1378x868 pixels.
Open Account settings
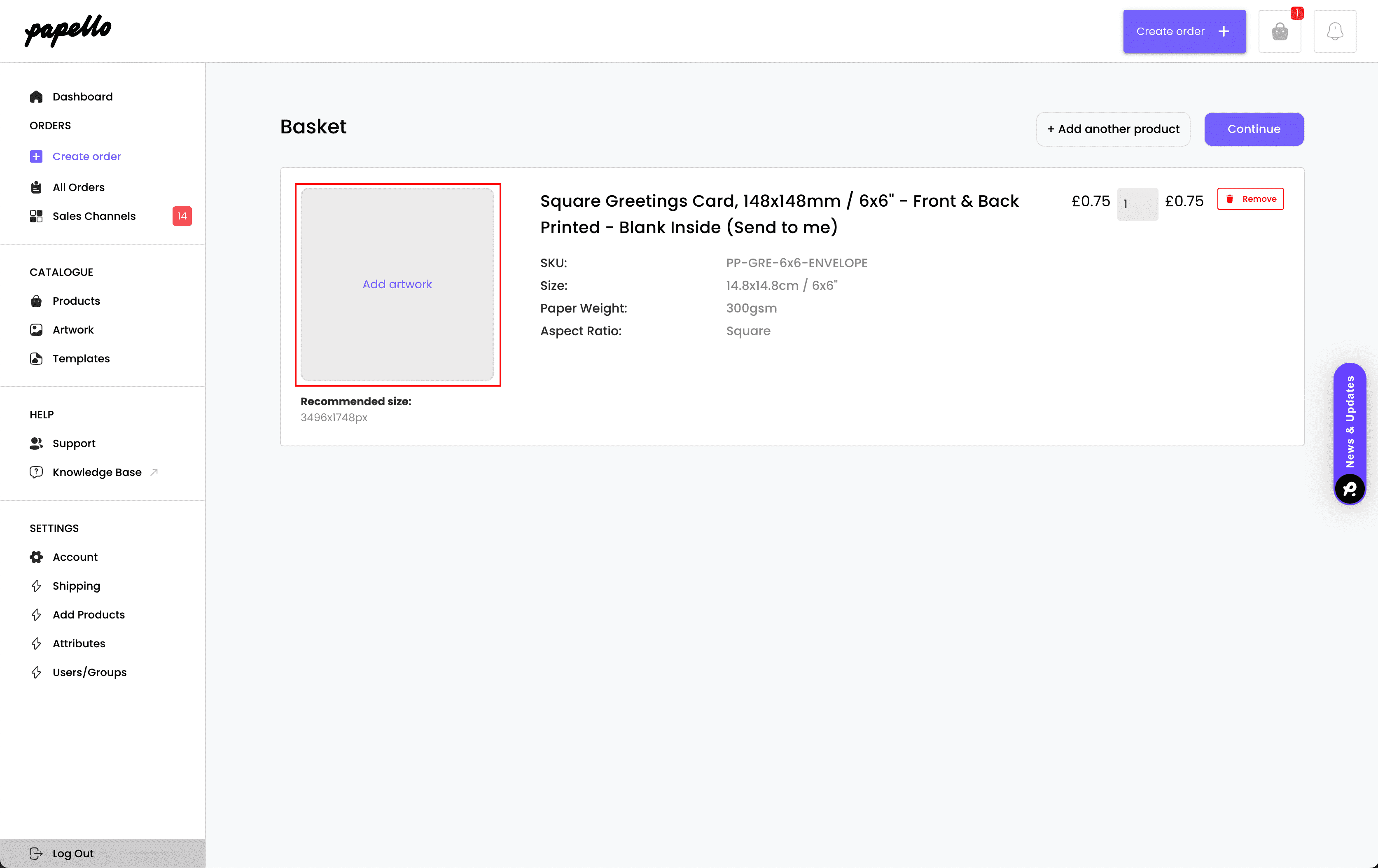click(75, 557)
